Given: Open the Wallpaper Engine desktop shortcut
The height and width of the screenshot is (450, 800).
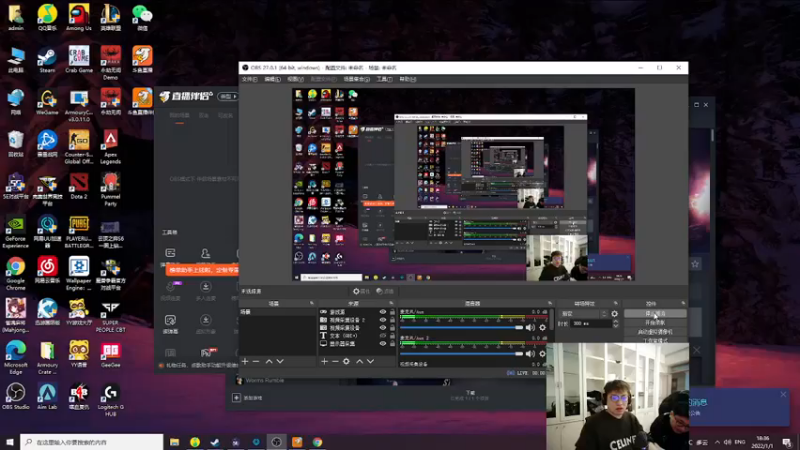Looking at the screenshot, I should [x=79, y=274].
